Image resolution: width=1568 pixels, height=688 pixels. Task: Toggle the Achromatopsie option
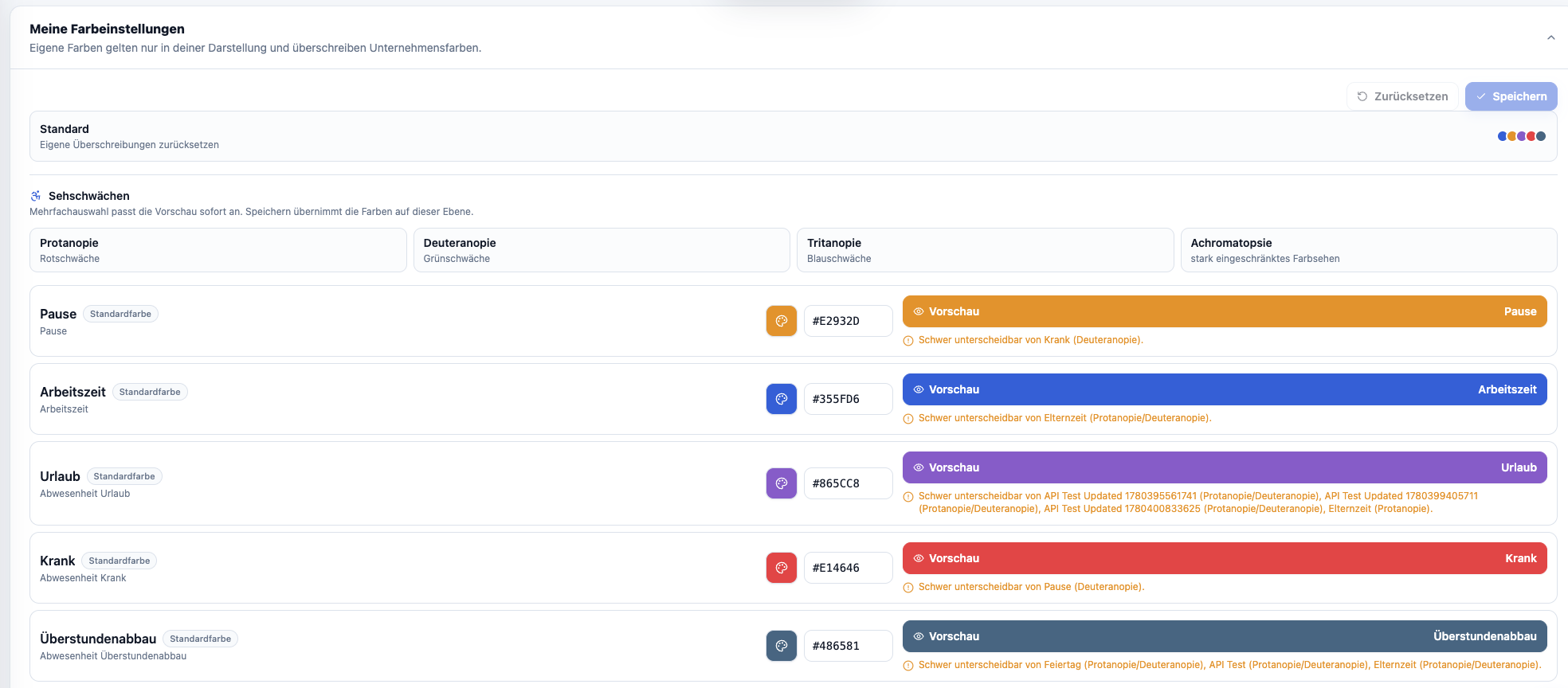point(1369,250)
